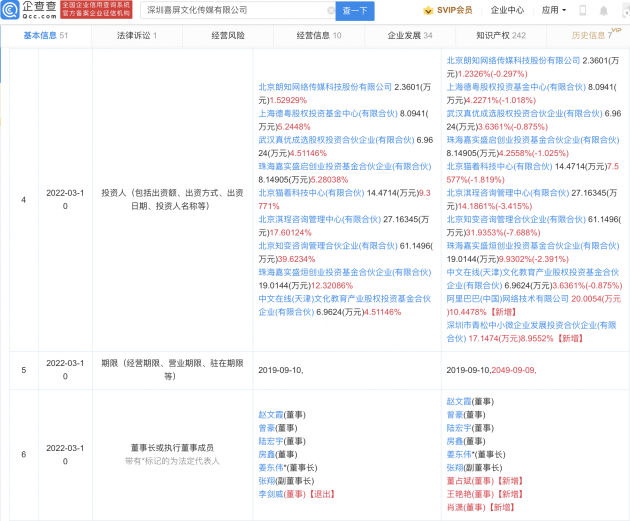This screenshot has width=630, height=521.
Task: Open 王艳艳 newly added director link
Action: coord(459,494)
